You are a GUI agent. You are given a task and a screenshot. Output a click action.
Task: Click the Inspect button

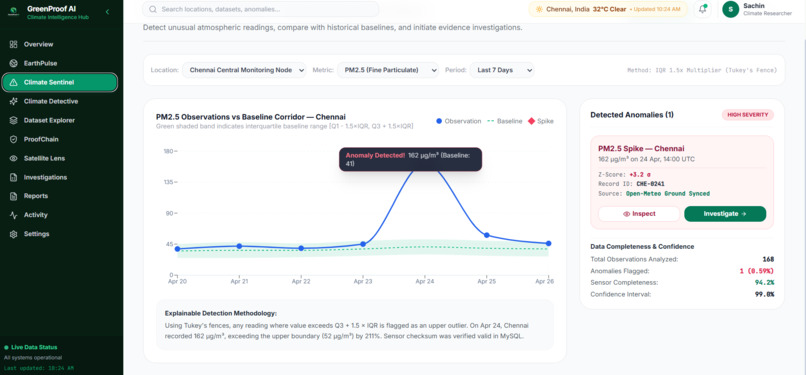tap(639, 214)
